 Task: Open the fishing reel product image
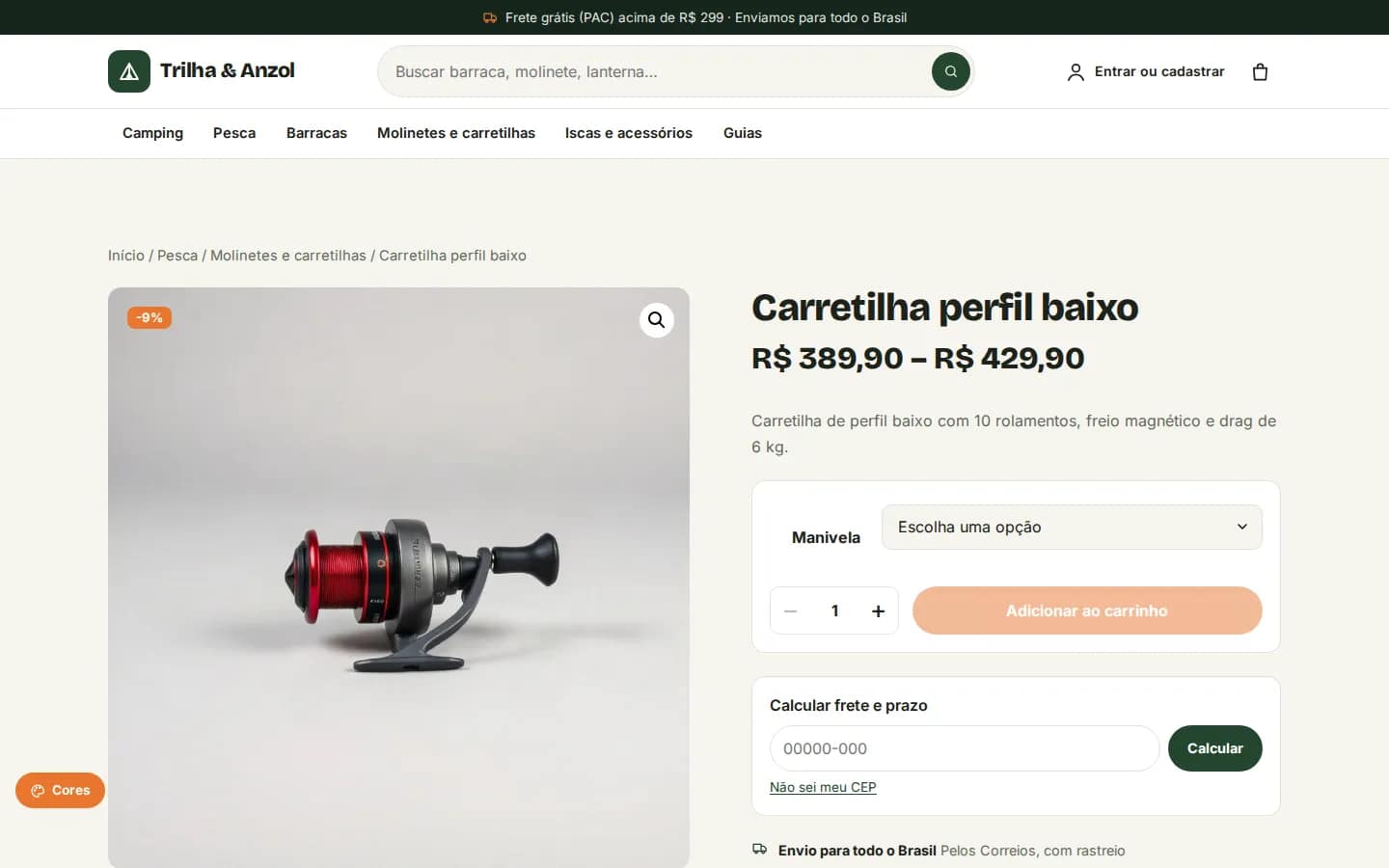pos(398,578)
